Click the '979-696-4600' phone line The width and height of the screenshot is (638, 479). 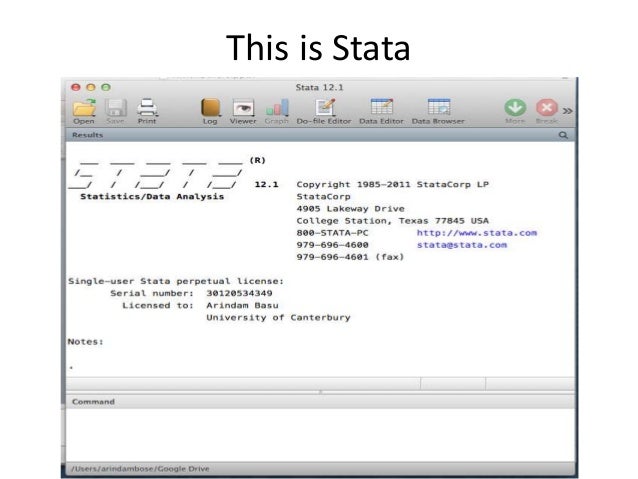pos(332,245)
